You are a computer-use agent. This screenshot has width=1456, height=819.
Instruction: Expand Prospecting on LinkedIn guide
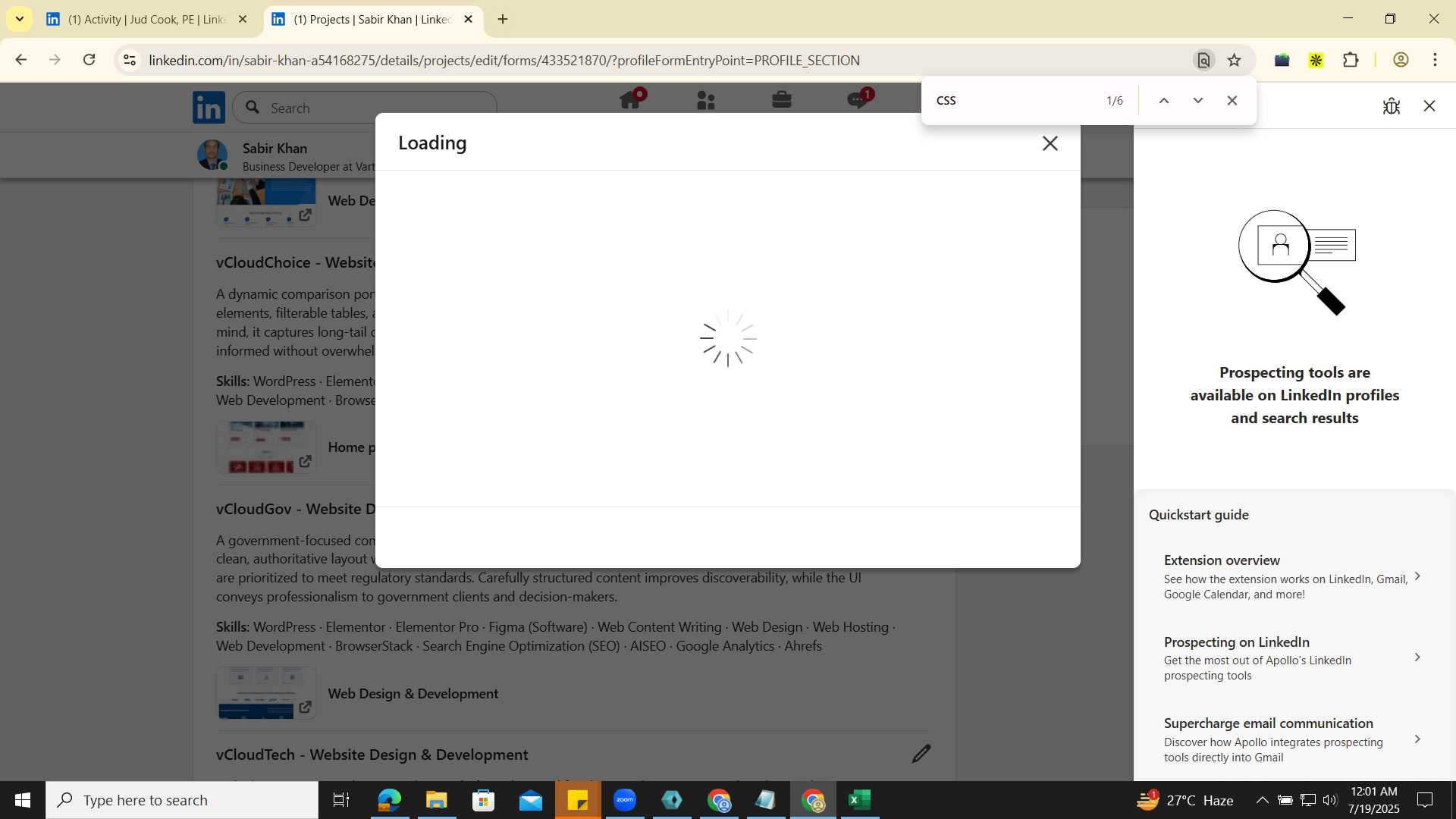coord(1293,657)
